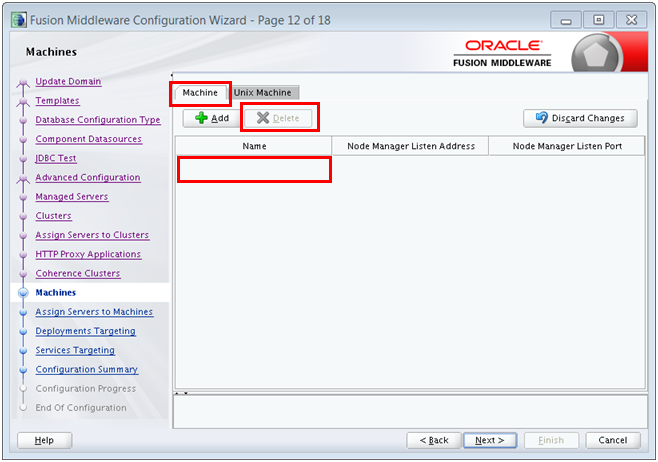Minimize the wizard window

point(566,20)
